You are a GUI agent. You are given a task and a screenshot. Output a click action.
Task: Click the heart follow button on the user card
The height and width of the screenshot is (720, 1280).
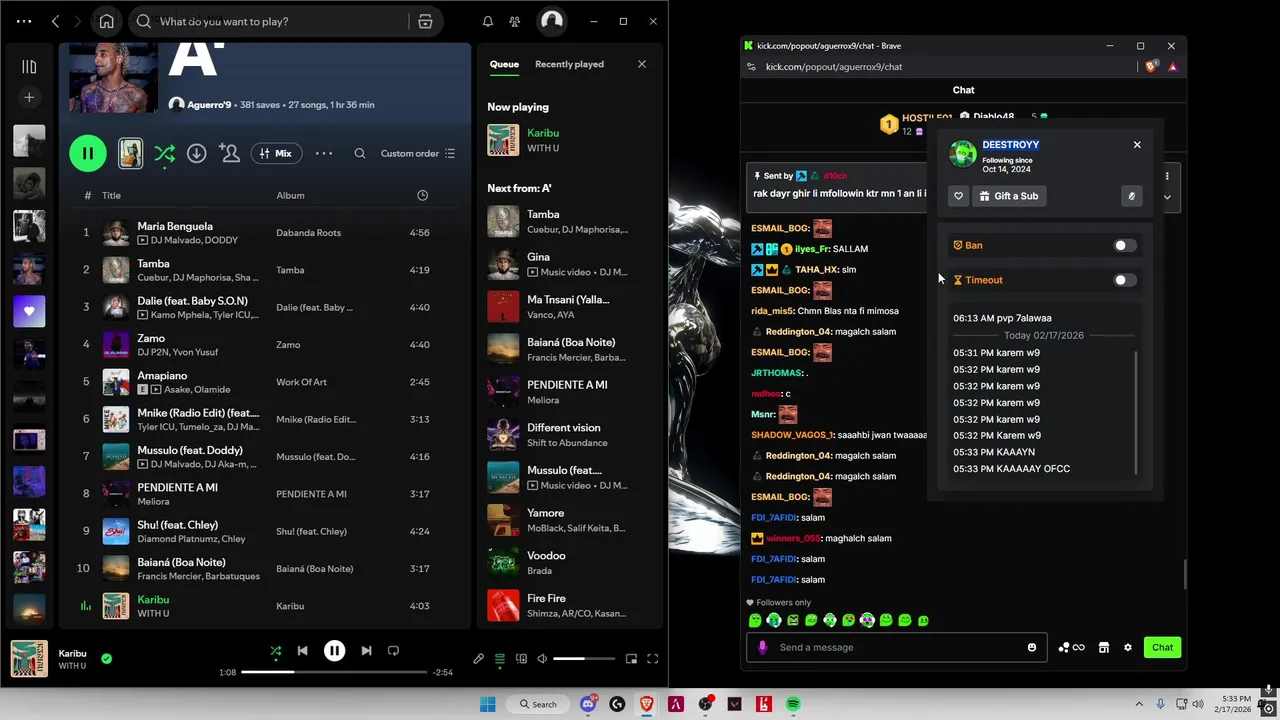[x=958, y=196]
